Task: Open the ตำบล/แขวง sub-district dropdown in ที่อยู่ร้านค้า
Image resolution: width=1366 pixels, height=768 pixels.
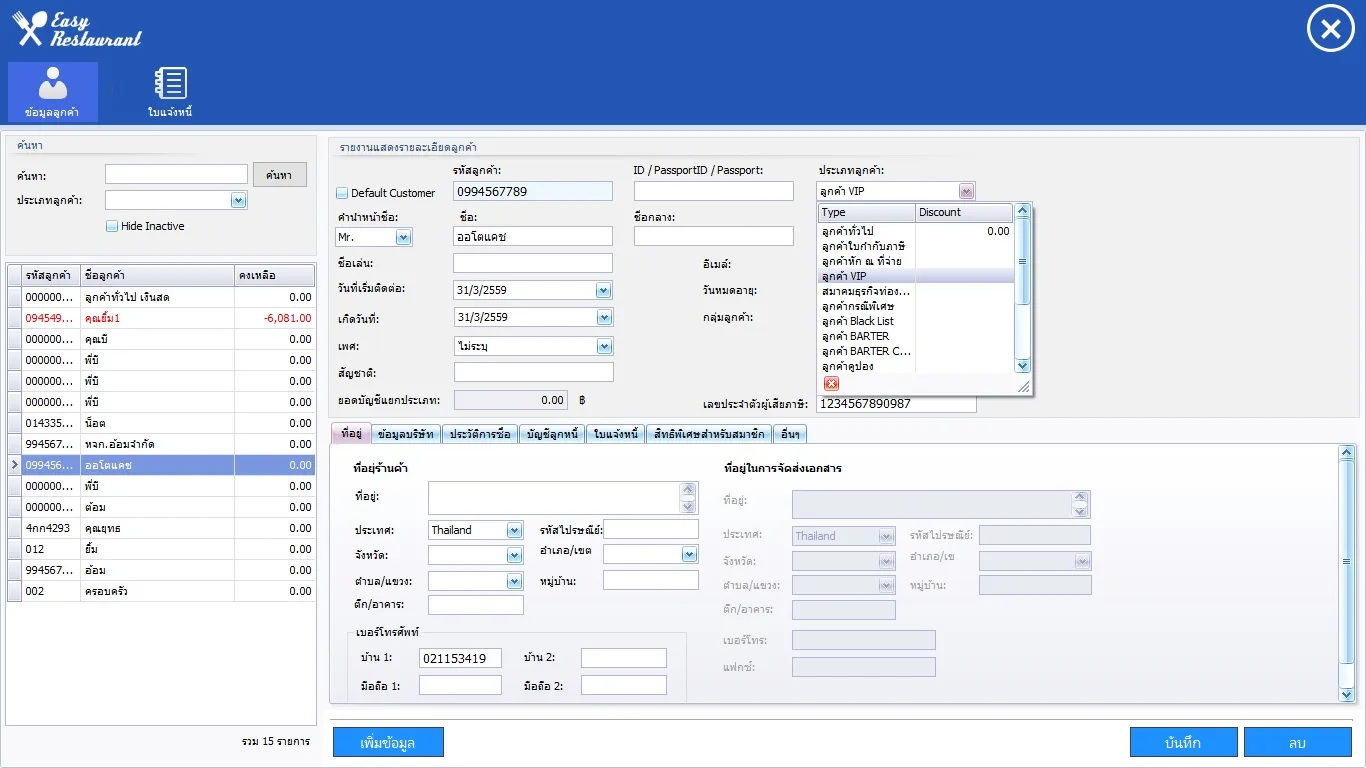Action: 514,581
